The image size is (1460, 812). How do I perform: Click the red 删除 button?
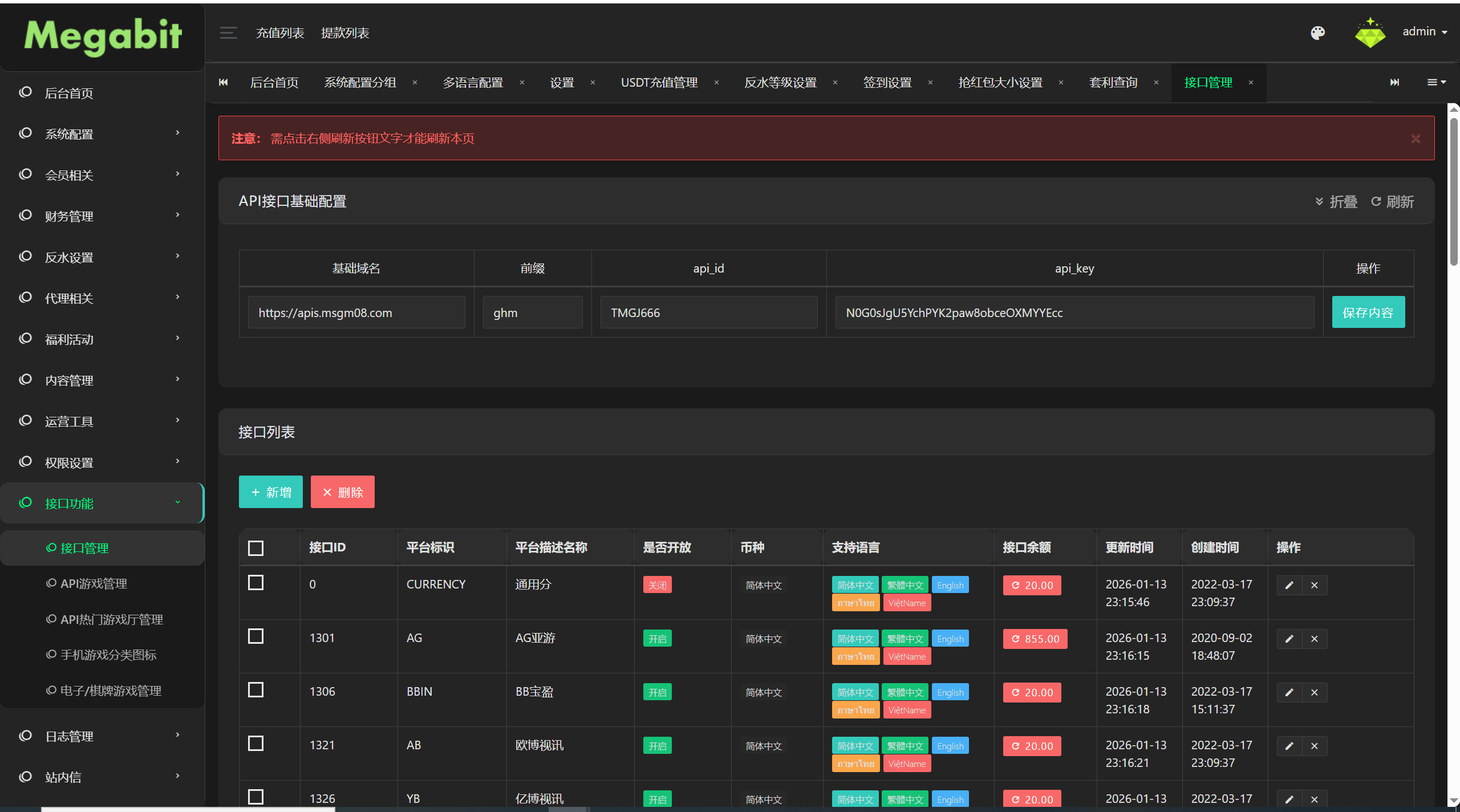[x=342, y=492]
